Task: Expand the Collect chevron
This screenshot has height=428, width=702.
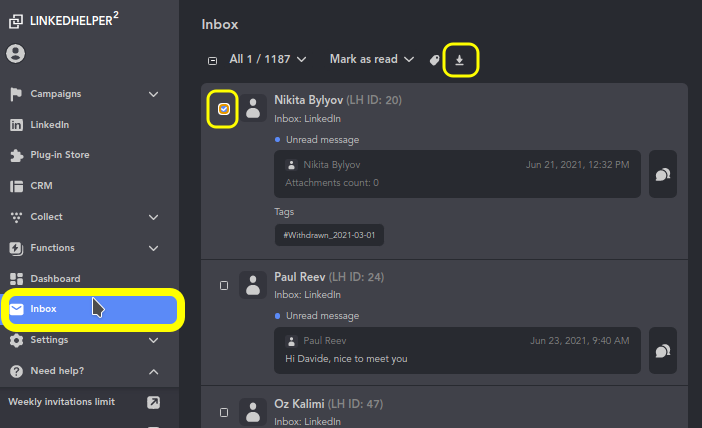Action: click(154, 218)
